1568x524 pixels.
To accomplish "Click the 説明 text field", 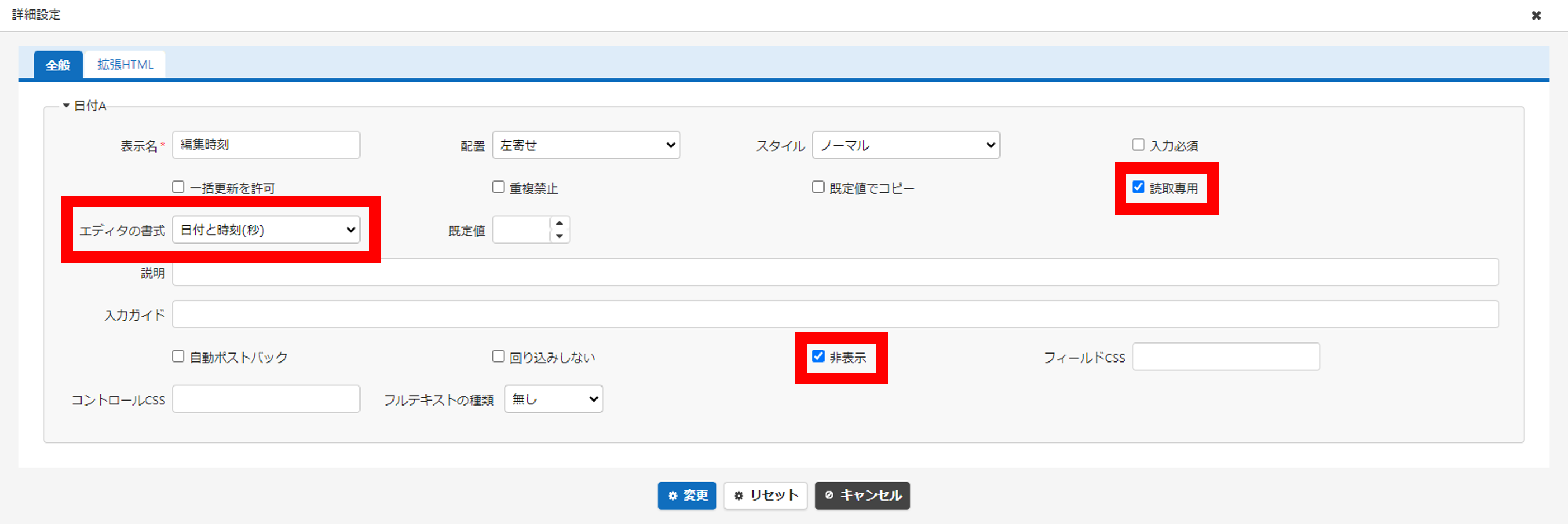I will (835, 272).
